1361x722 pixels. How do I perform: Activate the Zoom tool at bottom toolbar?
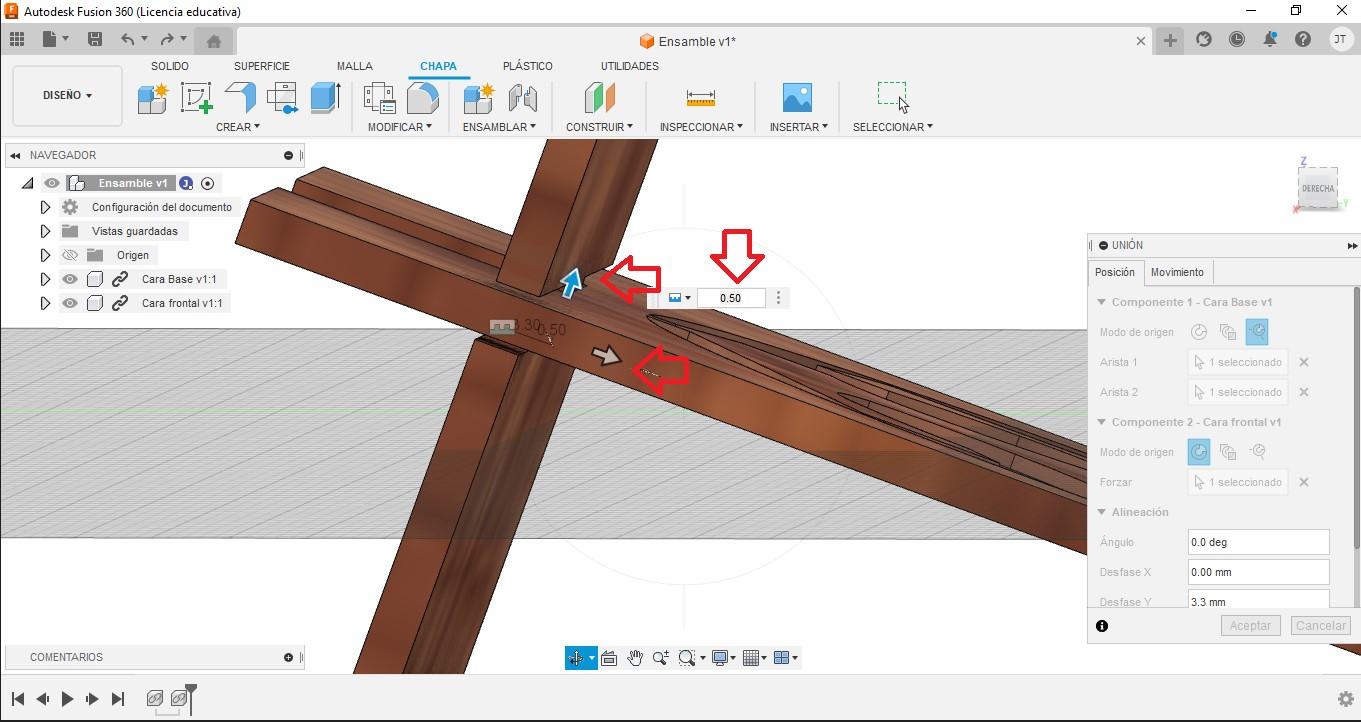660,657
